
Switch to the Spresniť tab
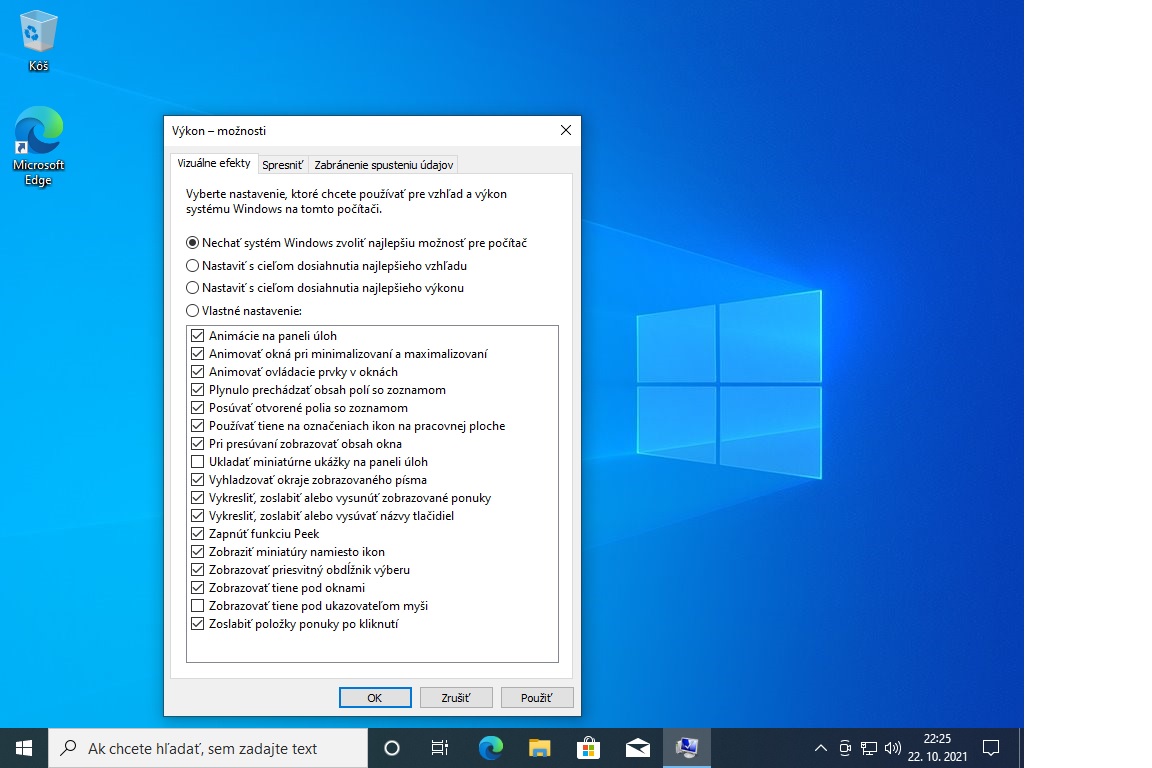(x=283, y=165)
